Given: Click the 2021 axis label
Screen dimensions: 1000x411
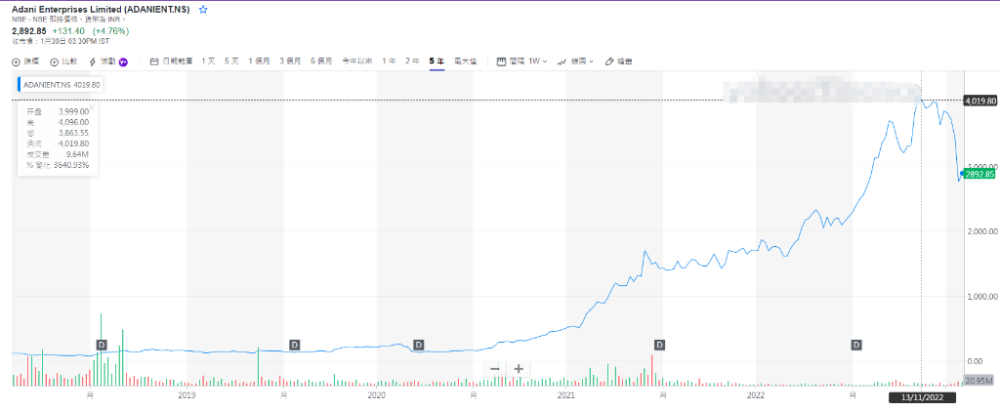Looking at the screenshot, I should point(566,396).
